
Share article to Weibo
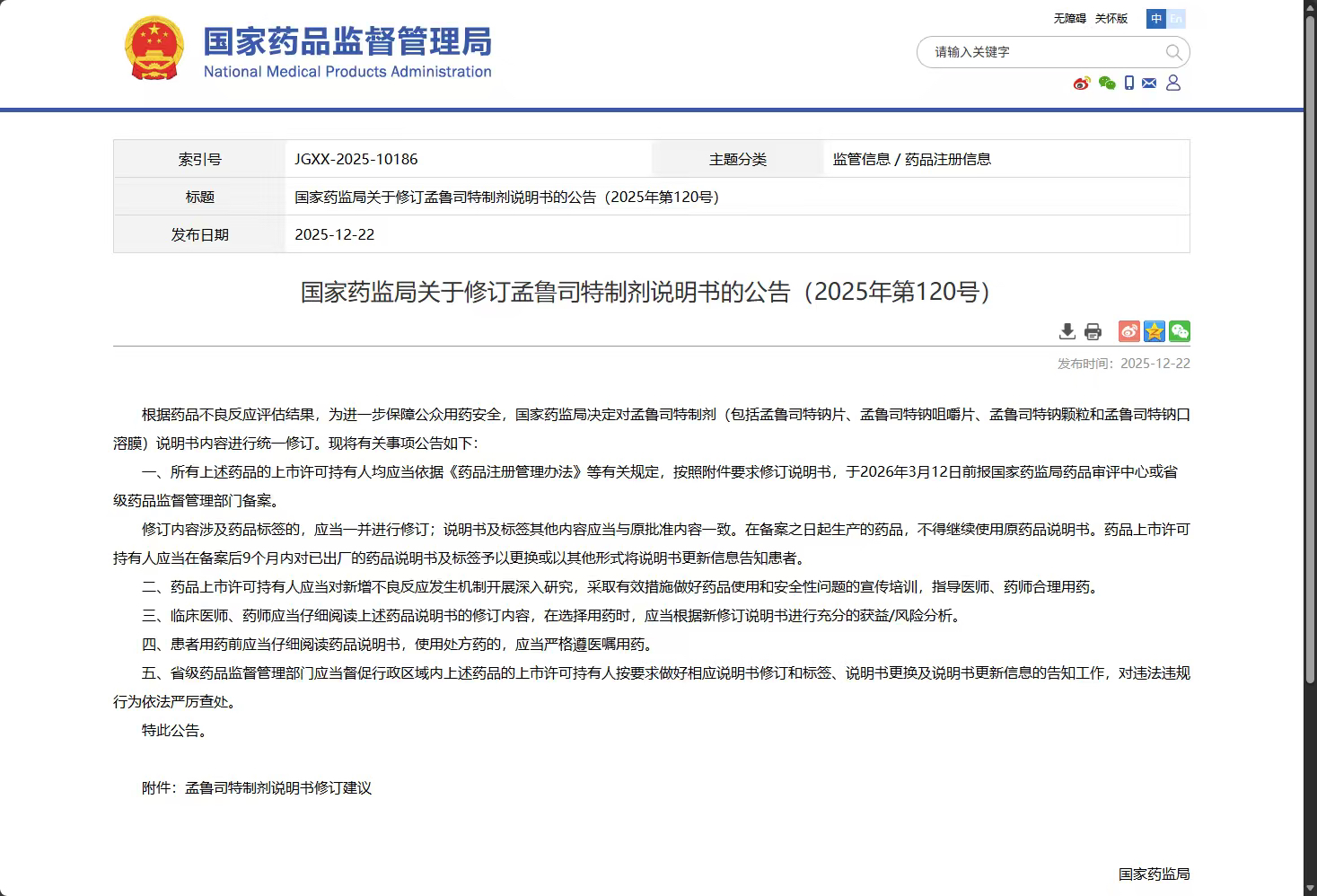[1128, 331]
